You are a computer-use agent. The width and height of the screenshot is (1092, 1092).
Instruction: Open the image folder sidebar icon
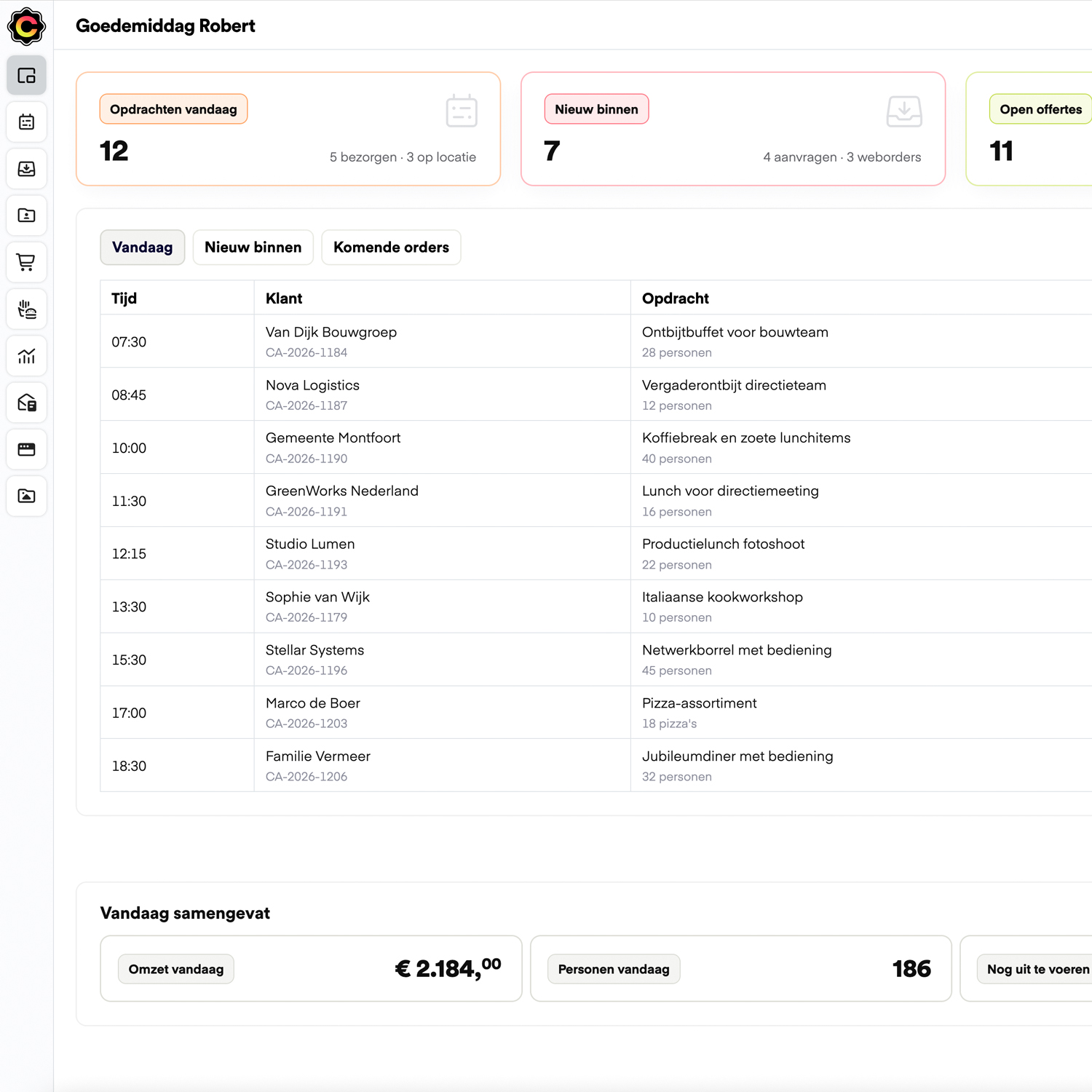(x=26, y=496)
